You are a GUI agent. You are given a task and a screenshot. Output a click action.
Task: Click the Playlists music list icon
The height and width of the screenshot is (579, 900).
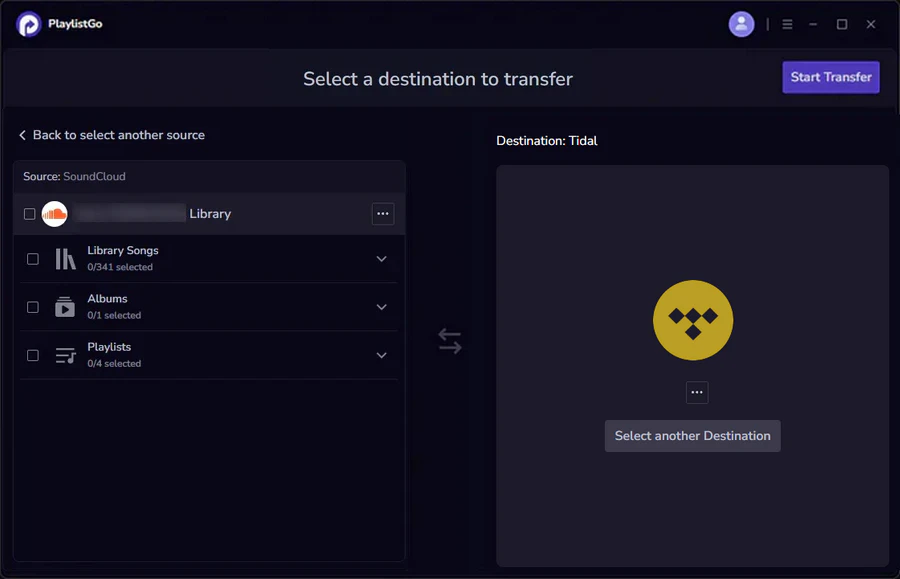pyautogui.click(x=65, y=355)
